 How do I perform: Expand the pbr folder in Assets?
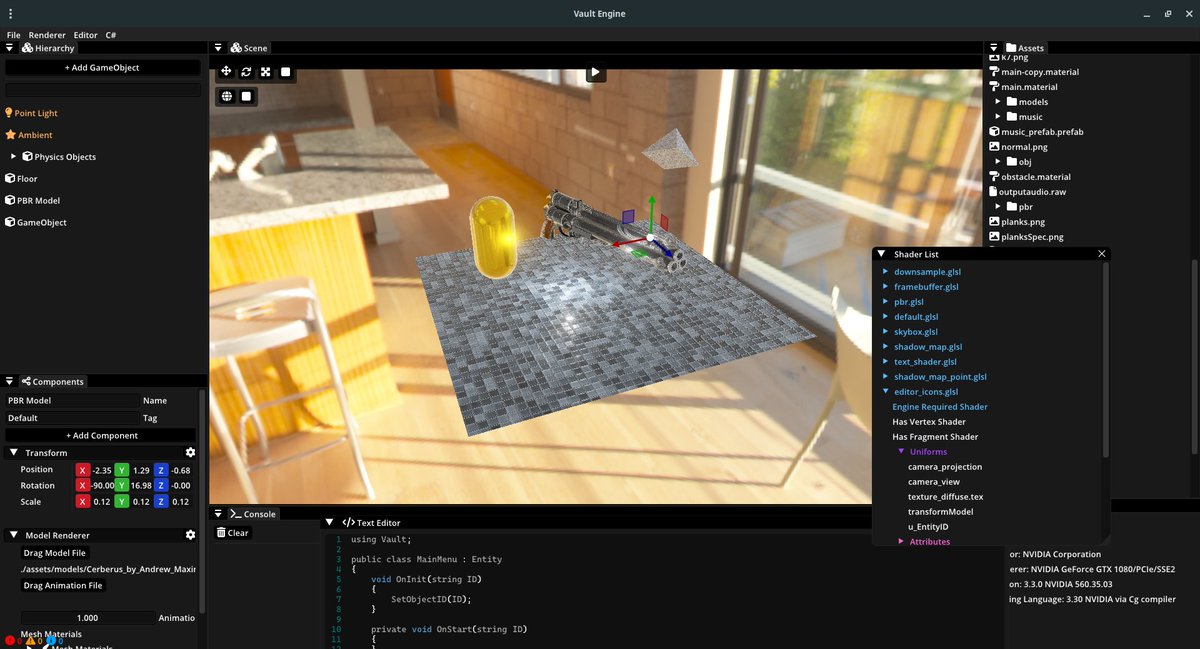(x=998, y=207)
